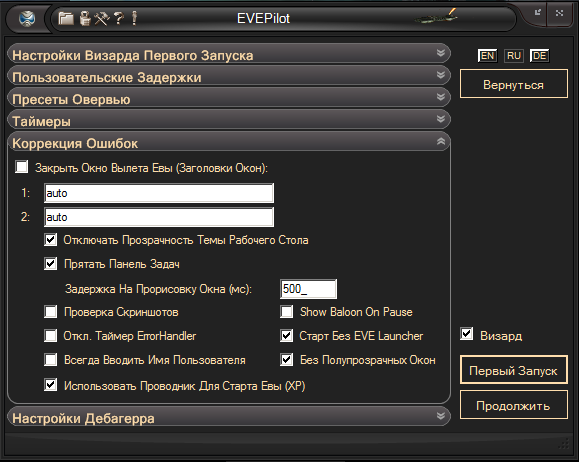Viewport: 579px width, 462px height.
Task: Click the Продолжить button
Action: (514, 405)
